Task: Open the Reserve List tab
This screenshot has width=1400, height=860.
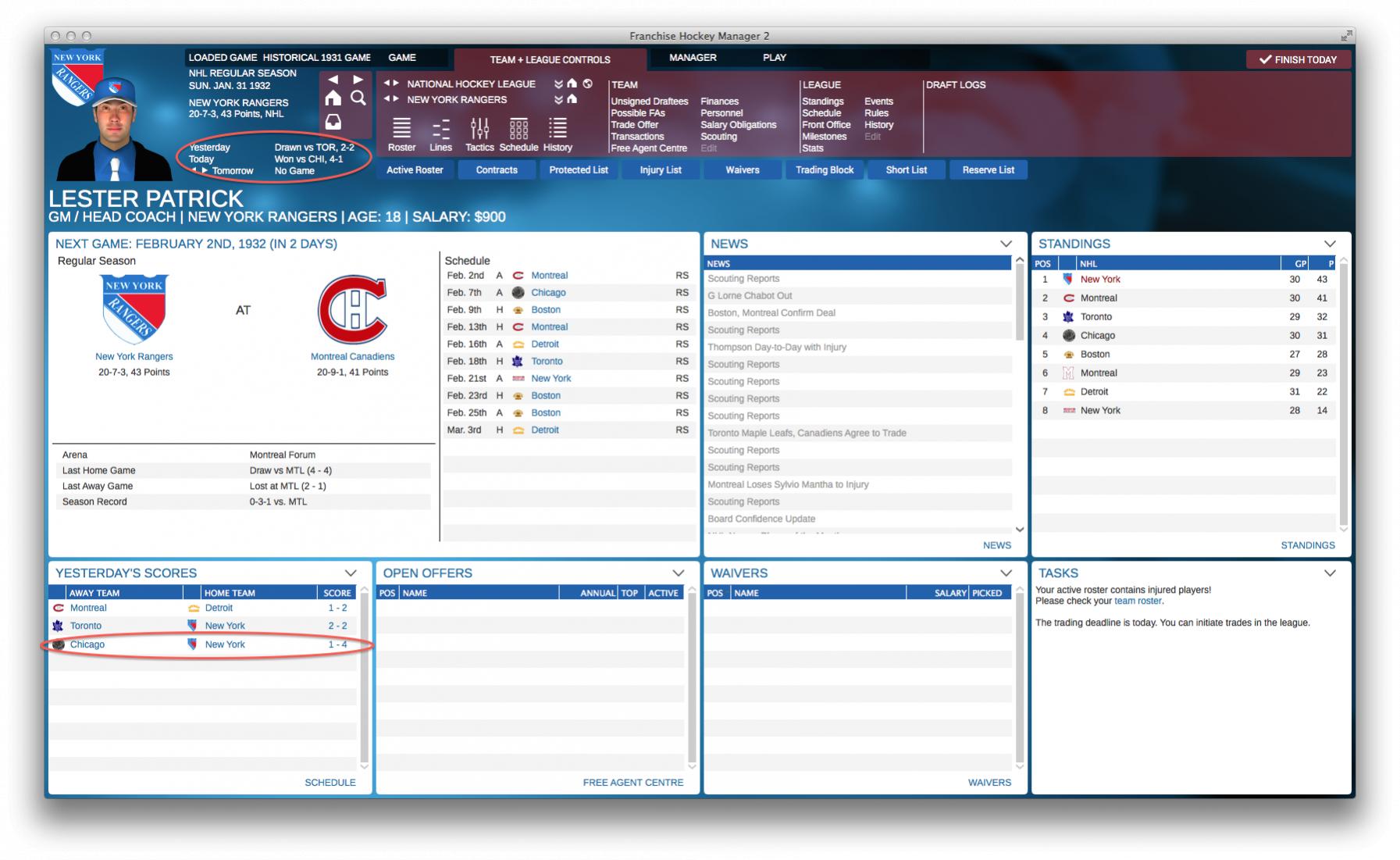Action: [x=989, y=170]
